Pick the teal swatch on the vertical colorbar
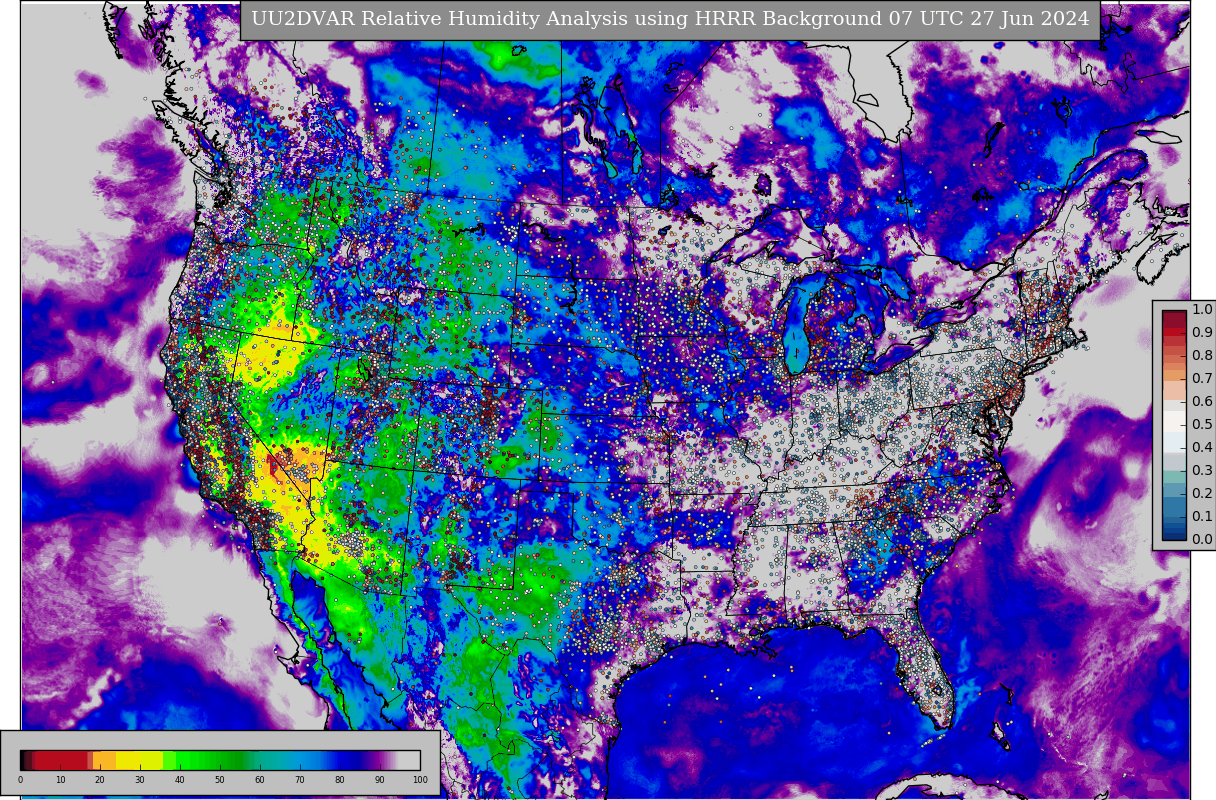Viewport: 1216px width, 800px height. coord(1174,477)
